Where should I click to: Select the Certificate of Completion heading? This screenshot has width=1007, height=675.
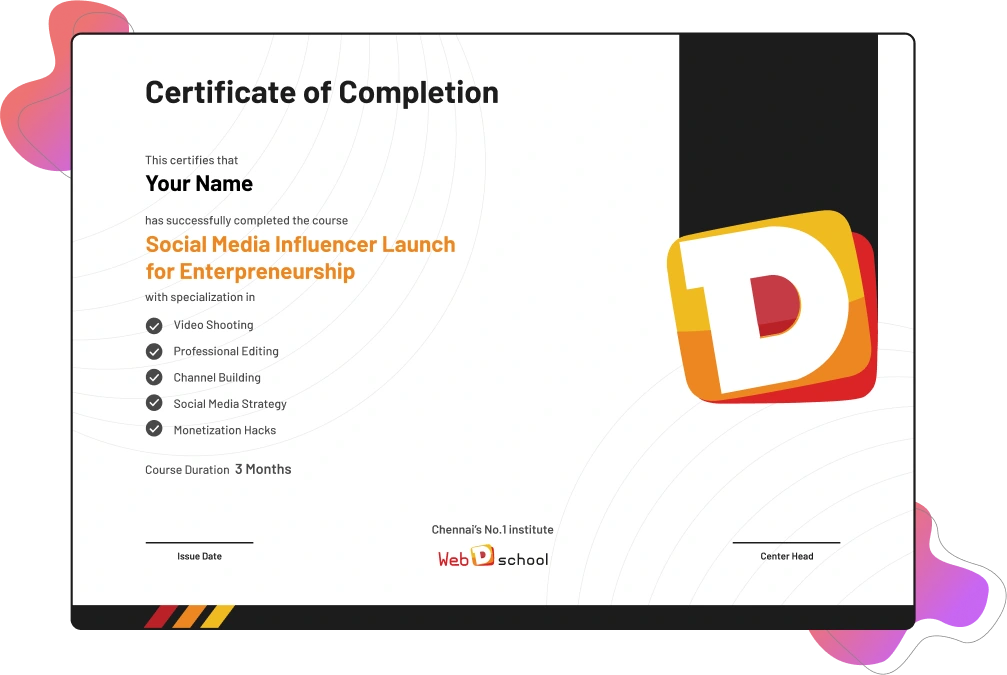(322, 92)
